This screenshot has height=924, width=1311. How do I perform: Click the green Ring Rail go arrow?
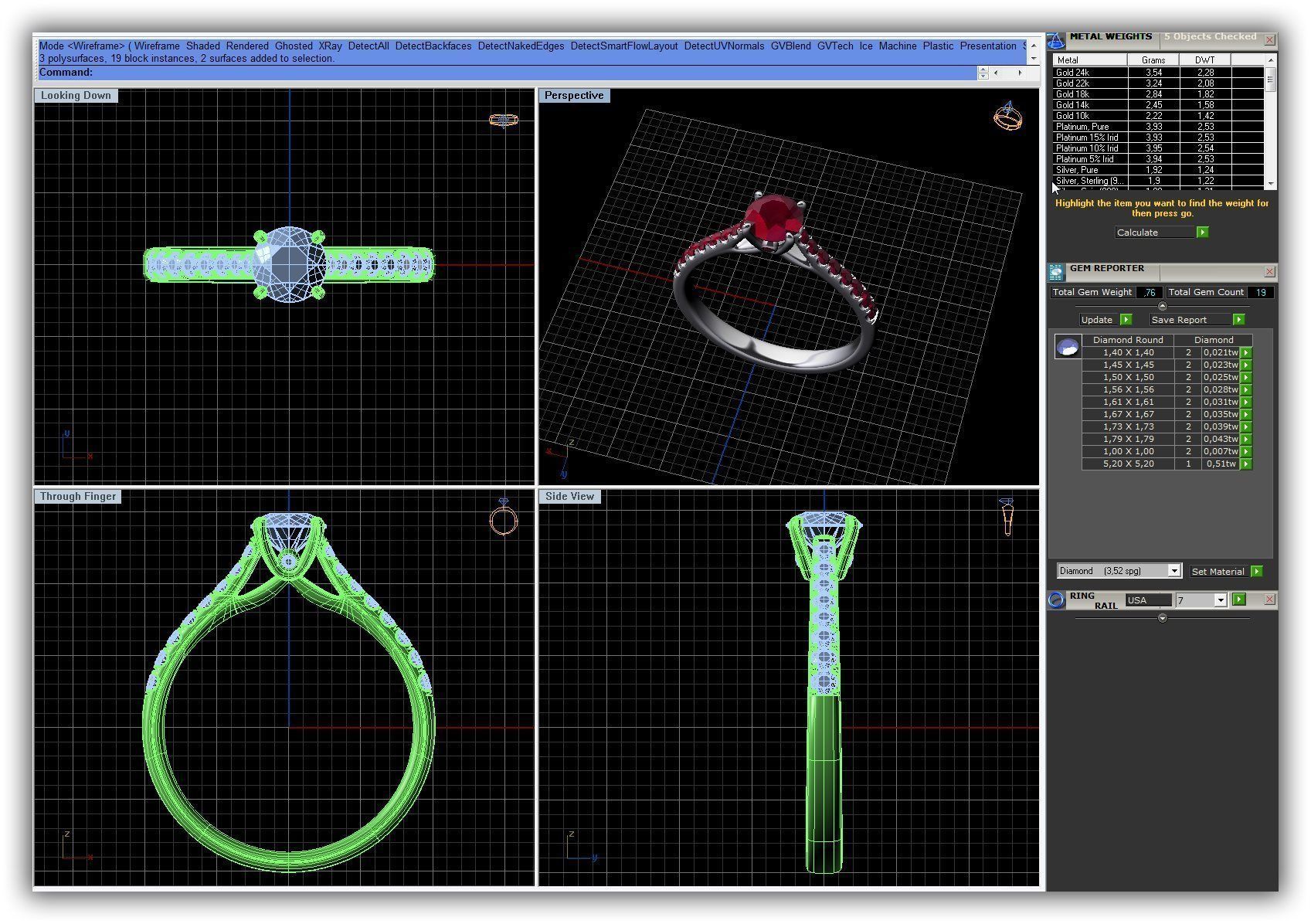click(x=1239, y=600)
